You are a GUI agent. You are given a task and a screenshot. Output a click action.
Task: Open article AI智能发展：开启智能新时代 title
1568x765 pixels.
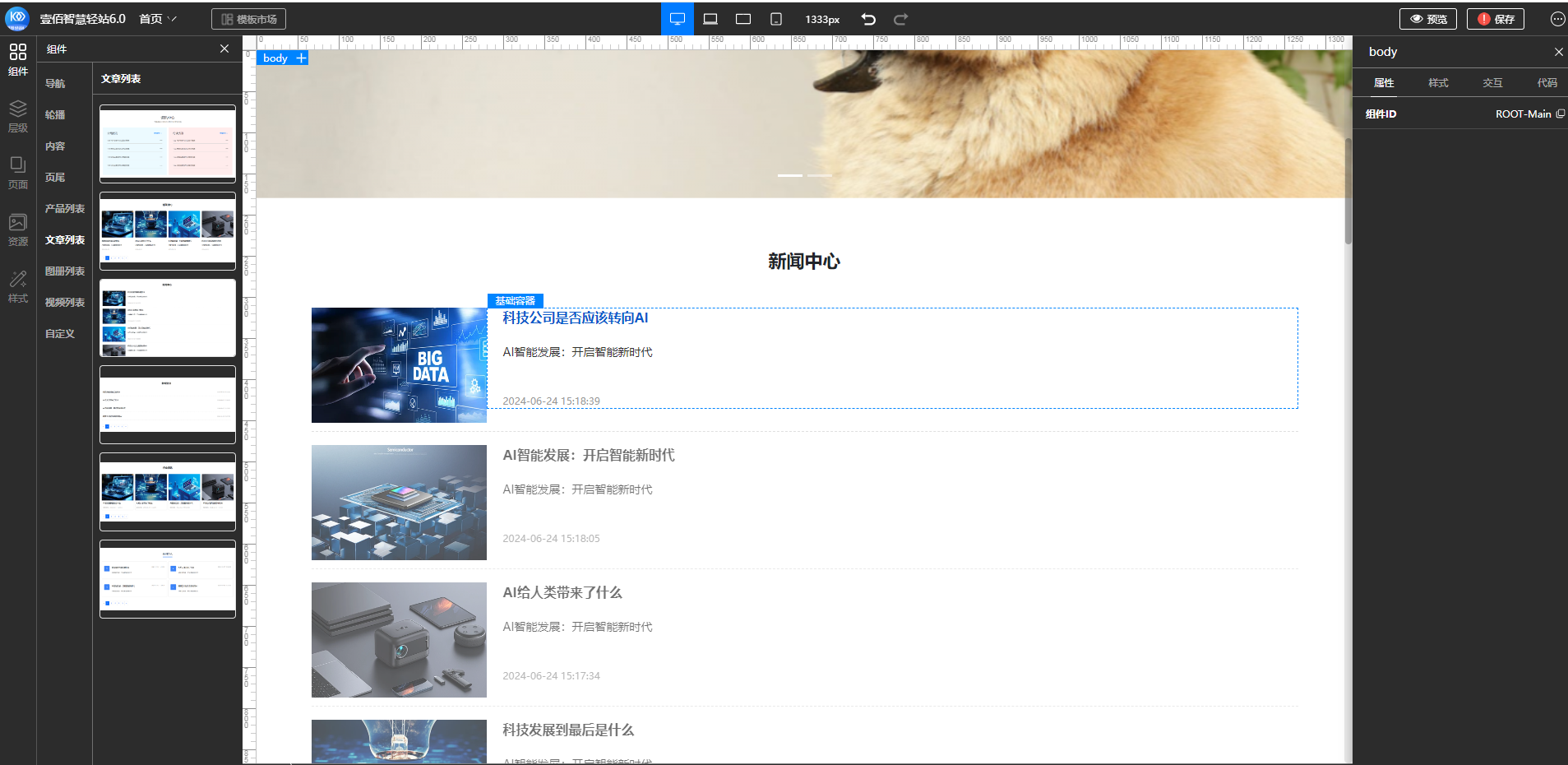pos(589,455)
